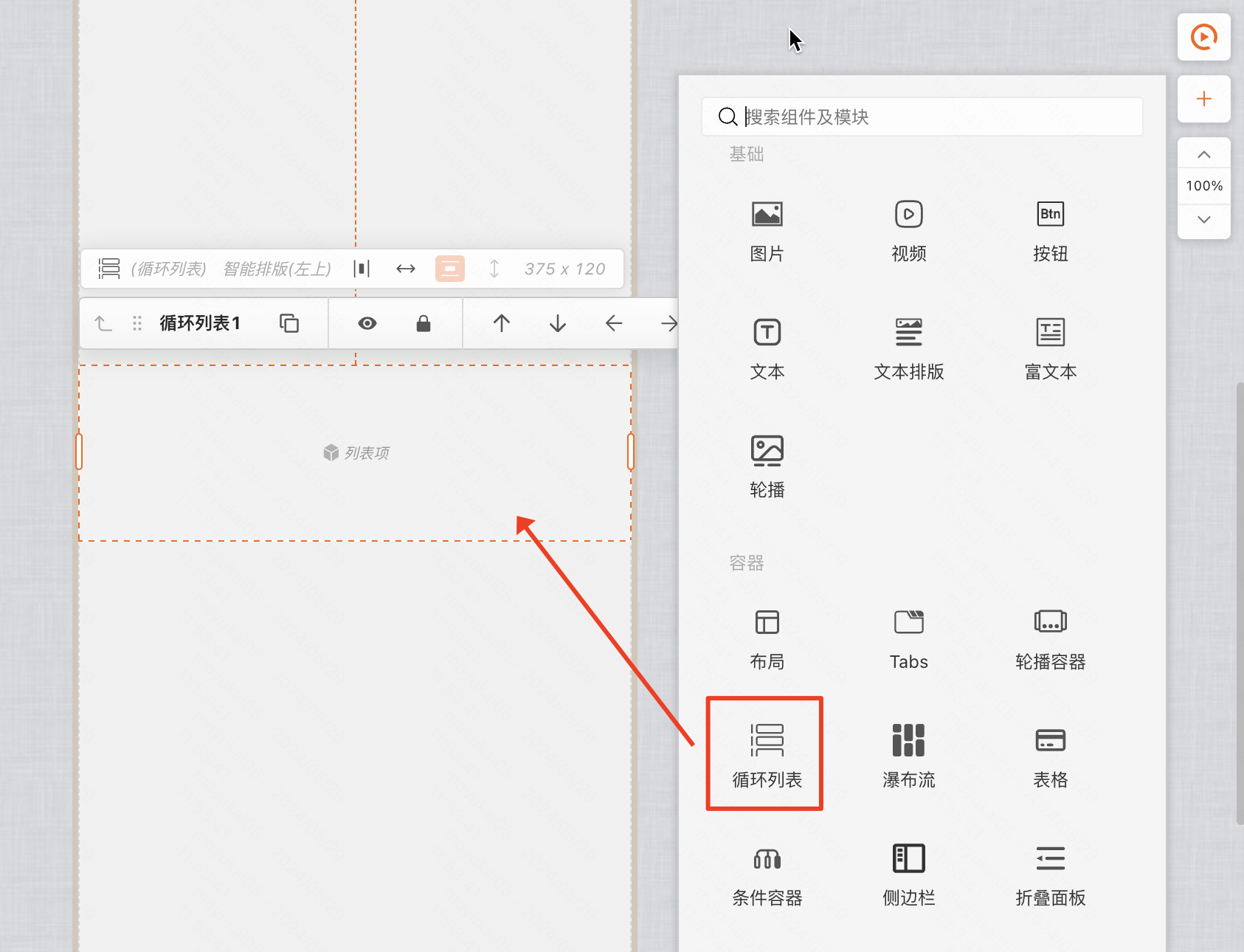Select the 文本排版 component
The image size is (1244, 952).
(x=908, y=350)
